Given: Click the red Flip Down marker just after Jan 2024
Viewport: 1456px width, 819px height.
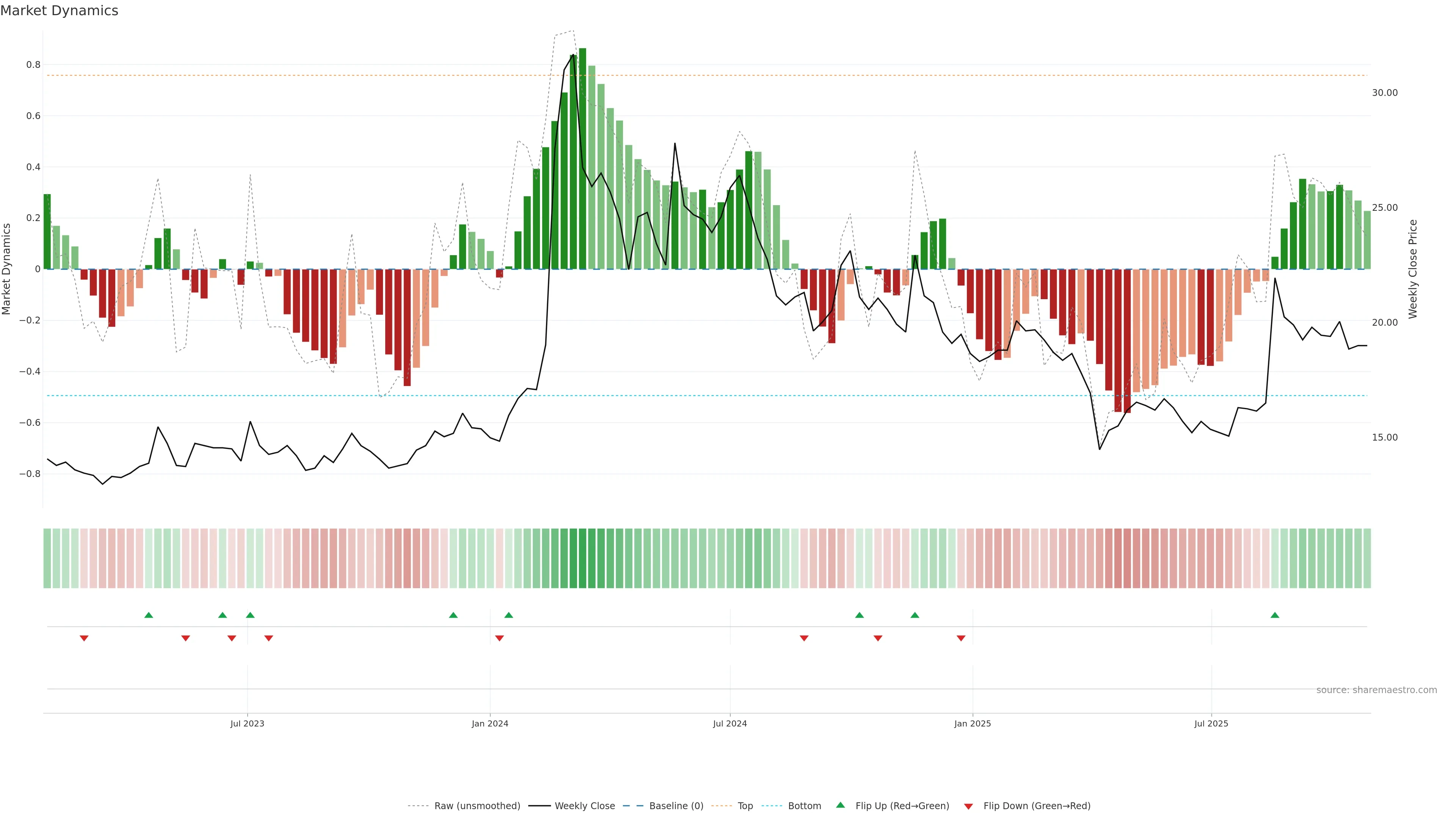Looking at the screenshot, I should click(499, 638).
